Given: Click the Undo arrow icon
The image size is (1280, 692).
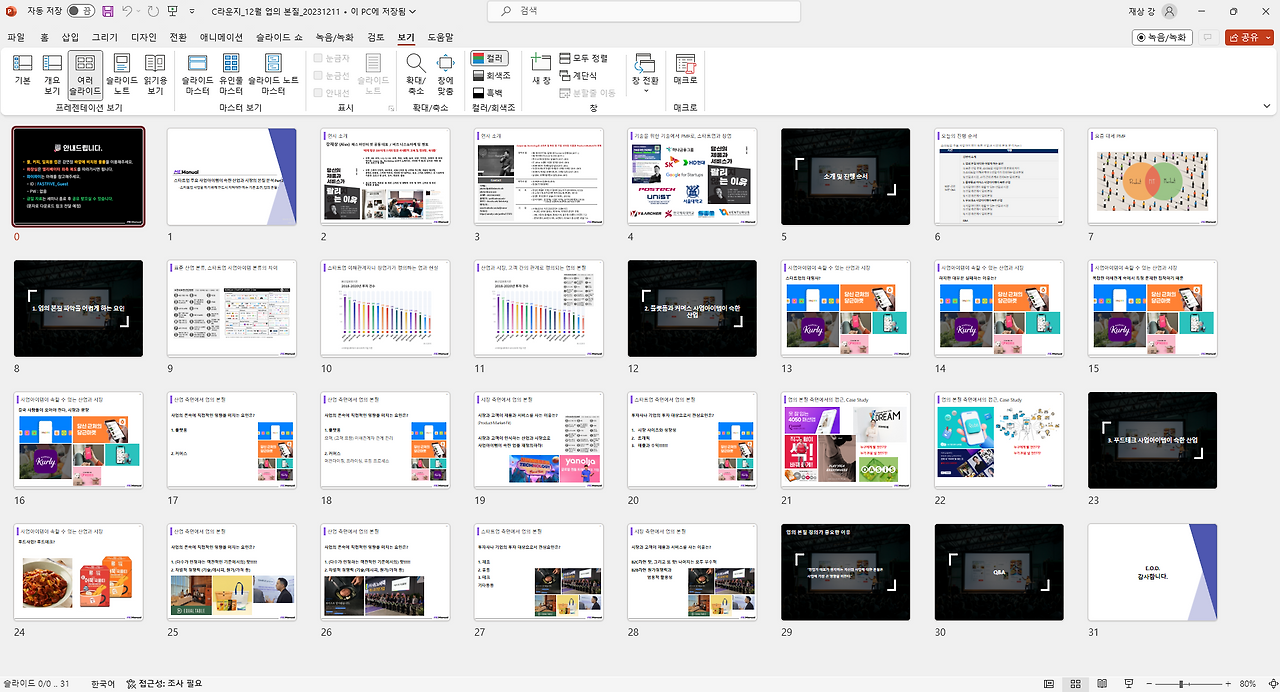Looking at the screenshot, I should 128,10.
